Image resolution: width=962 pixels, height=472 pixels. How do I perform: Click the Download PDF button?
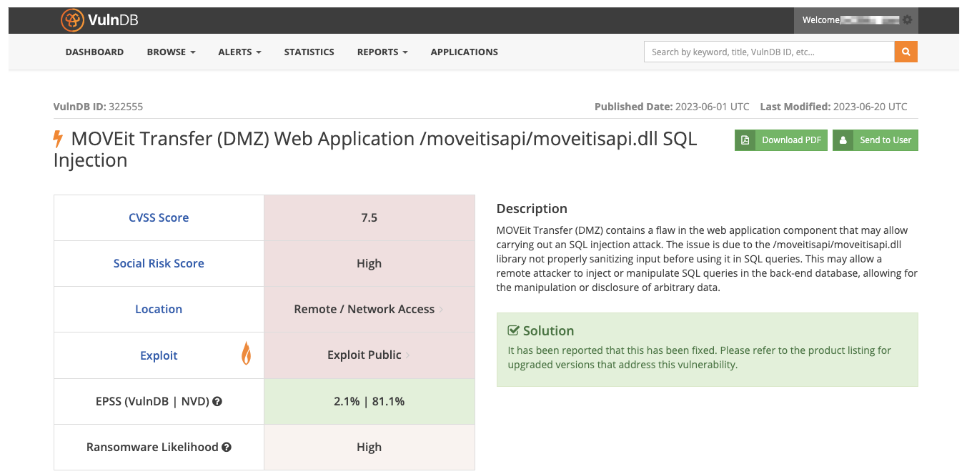point(781,140)
